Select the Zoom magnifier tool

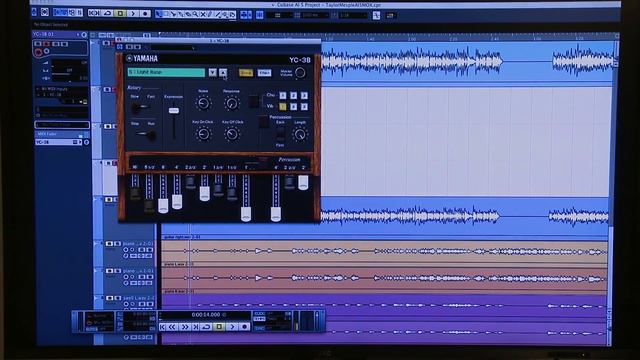(x=196, y=14)
